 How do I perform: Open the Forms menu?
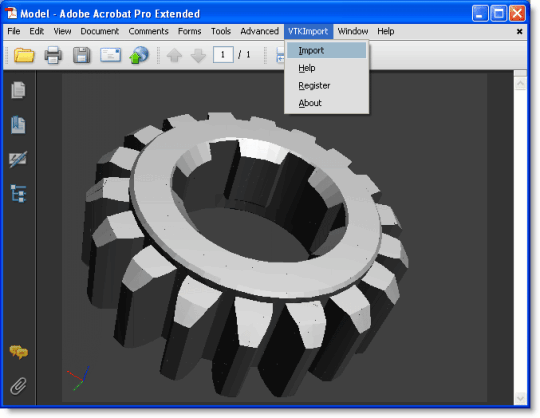coord(189,31)
